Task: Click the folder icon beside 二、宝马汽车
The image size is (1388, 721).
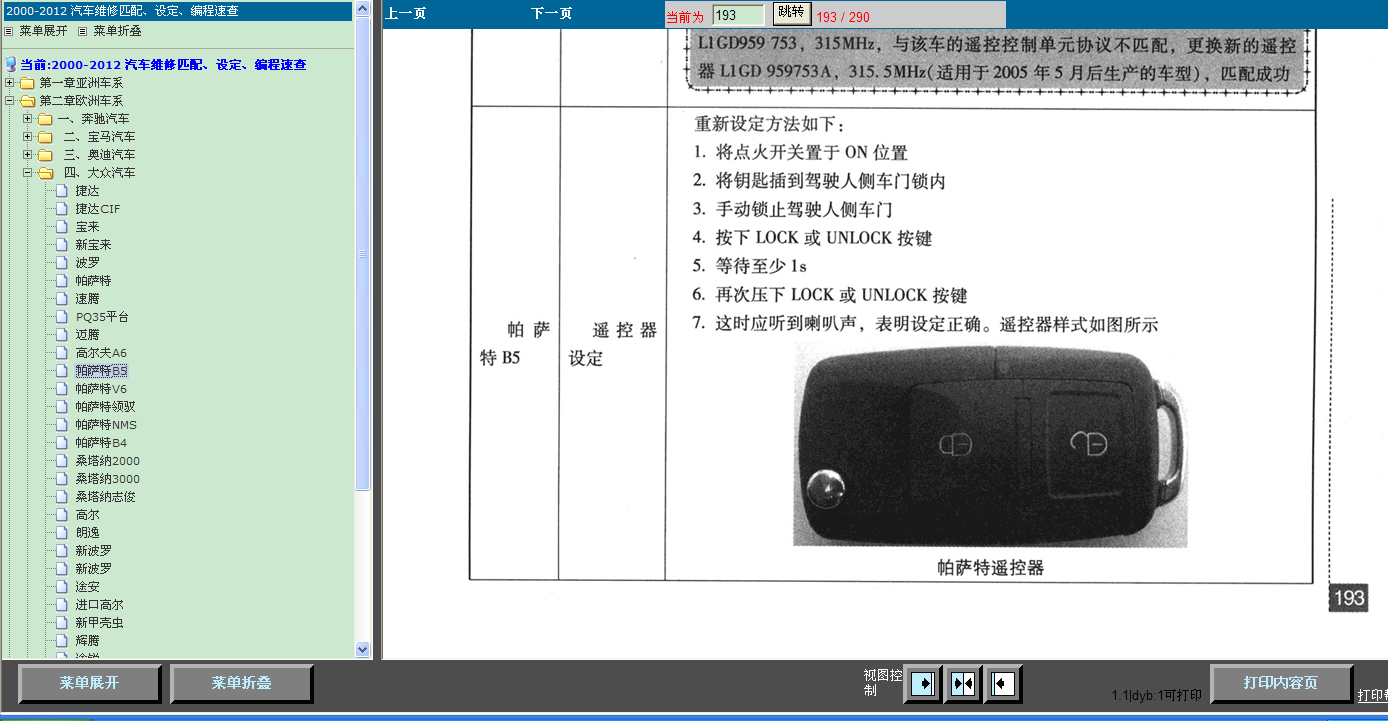Action: point(45,137)
